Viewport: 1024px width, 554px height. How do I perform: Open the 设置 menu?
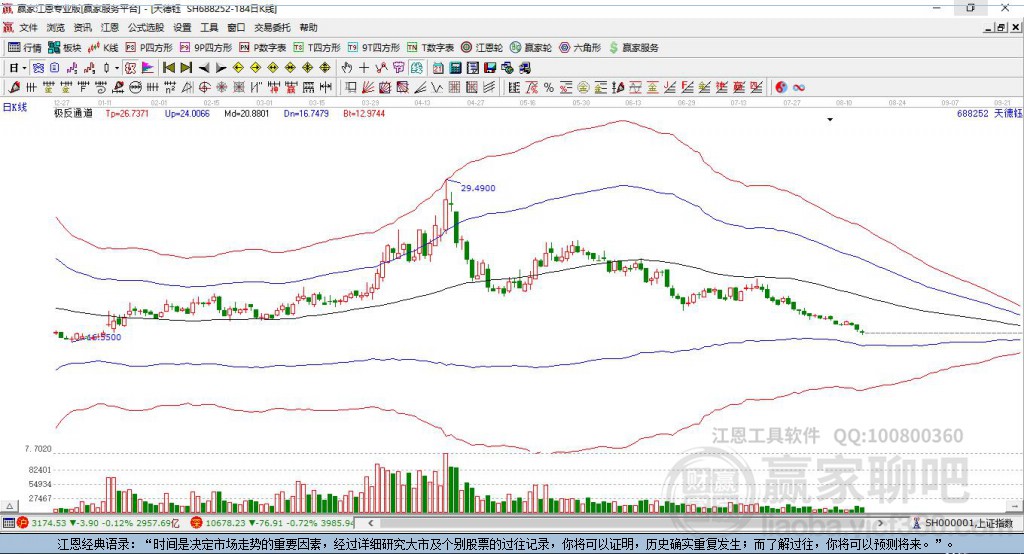click(182, 27)
